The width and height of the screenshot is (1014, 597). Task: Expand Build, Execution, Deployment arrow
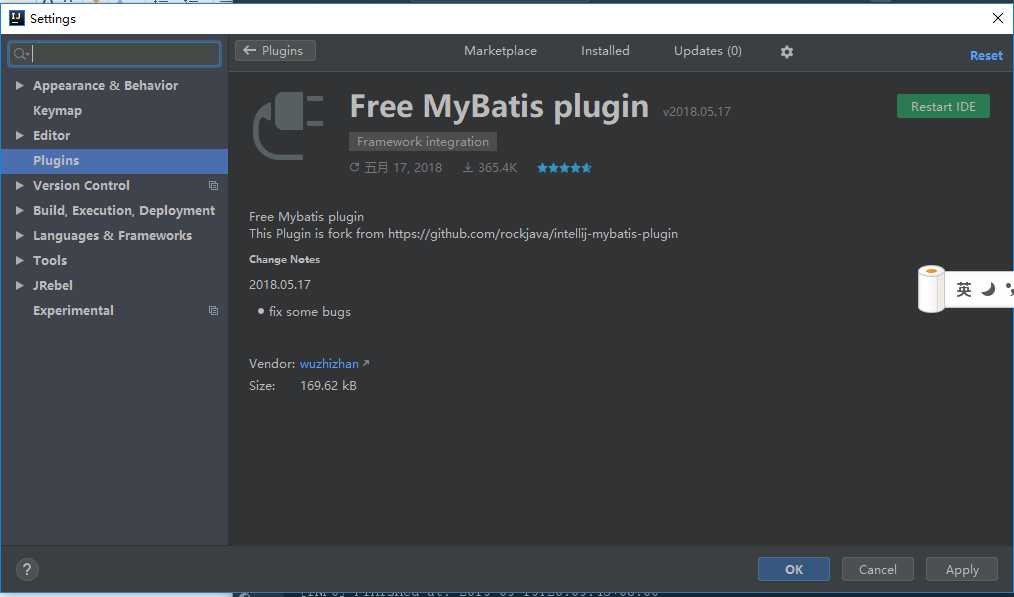coord(19,210)
